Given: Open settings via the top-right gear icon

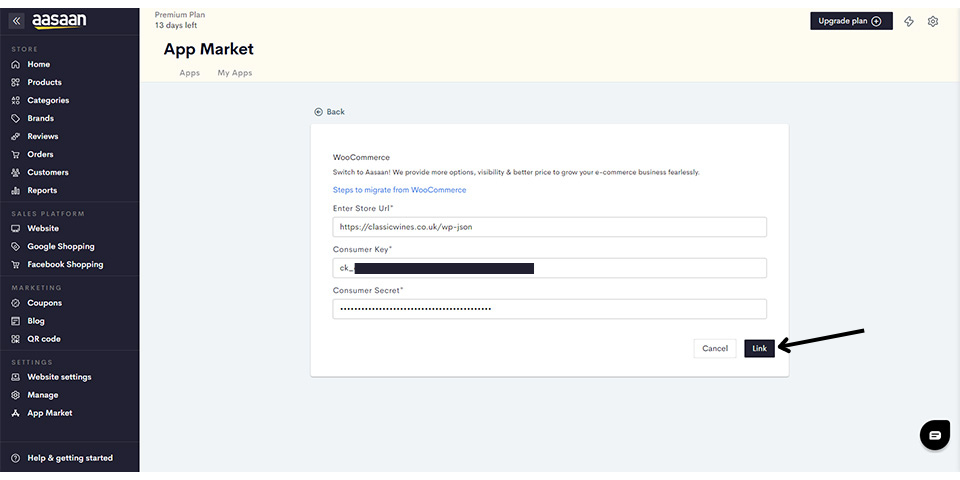Looking at the screenshot, I should click(x=932, y=21).
